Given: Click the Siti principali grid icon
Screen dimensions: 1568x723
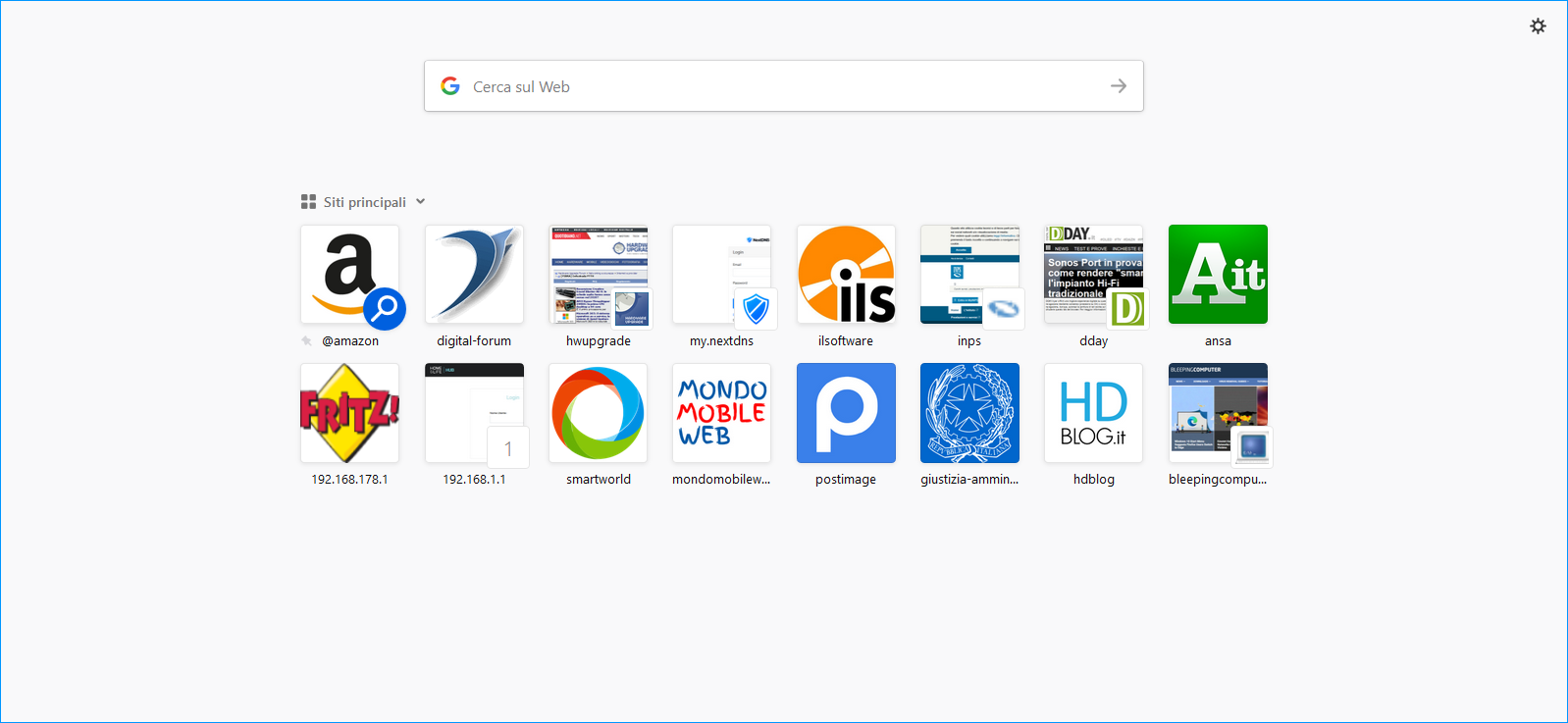Looking at the screenshot, I should (308, 202).
